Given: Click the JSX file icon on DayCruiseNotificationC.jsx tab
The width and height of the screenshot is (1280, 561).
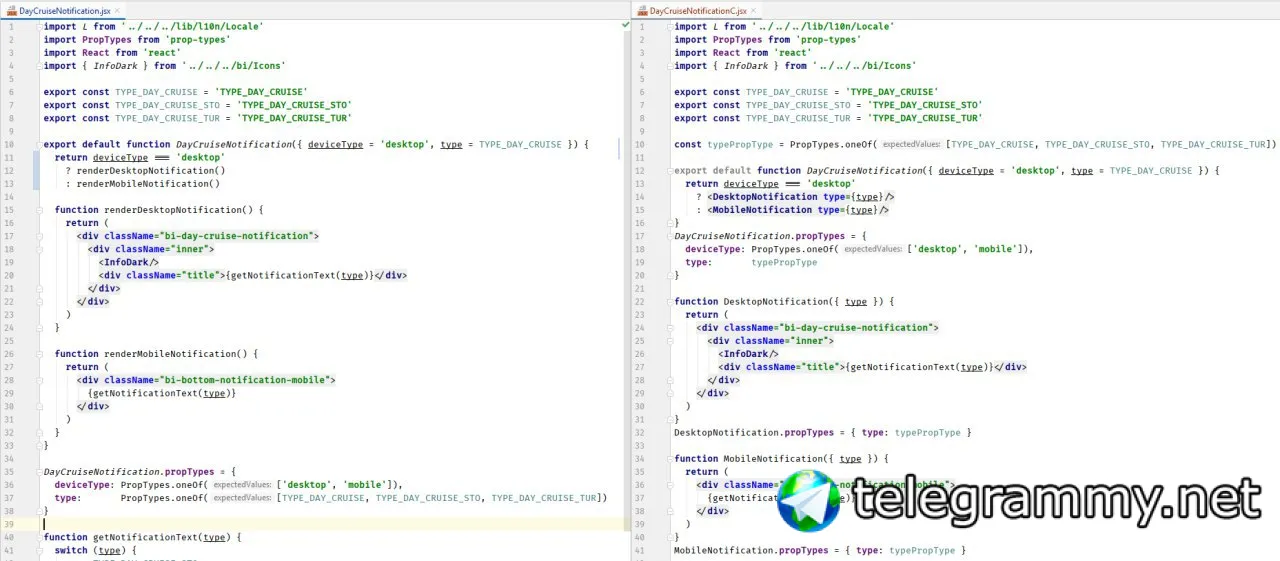Looking at the screenshot, I should [642, 10].
